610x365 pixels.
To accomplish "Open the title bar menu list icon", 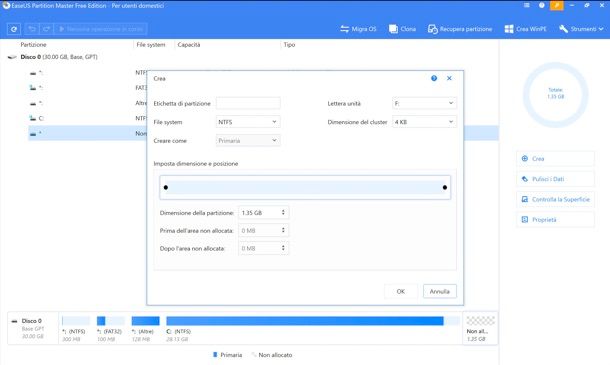I will coord(526,5).
